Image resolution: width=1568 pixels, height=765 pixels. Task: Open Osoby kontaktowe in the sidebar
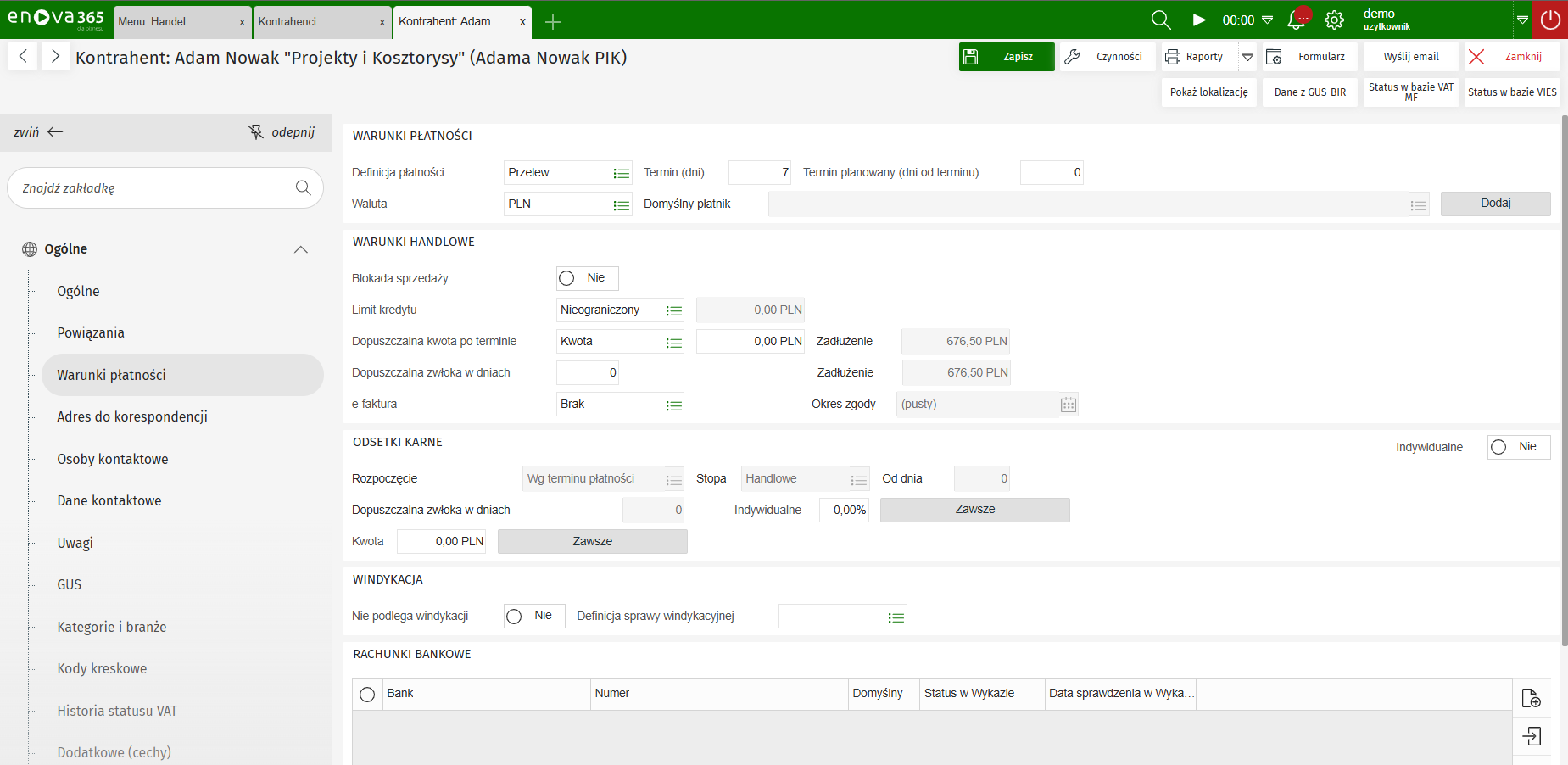coord(113,459)
